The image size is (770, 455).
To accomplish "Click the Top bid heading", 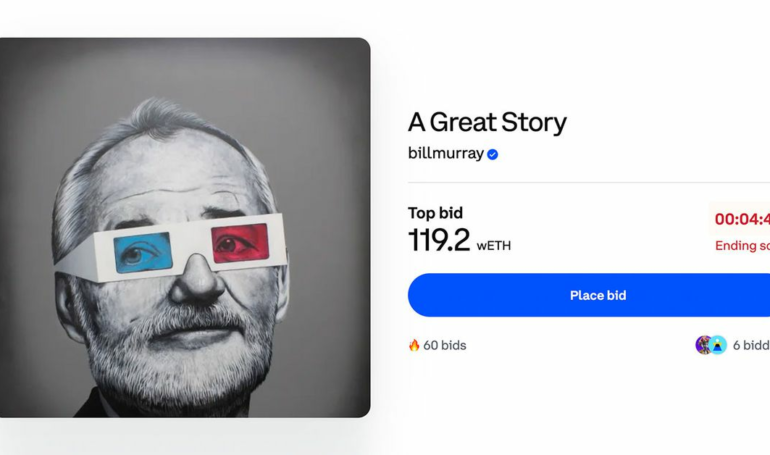I will click(x=435, y=212).
